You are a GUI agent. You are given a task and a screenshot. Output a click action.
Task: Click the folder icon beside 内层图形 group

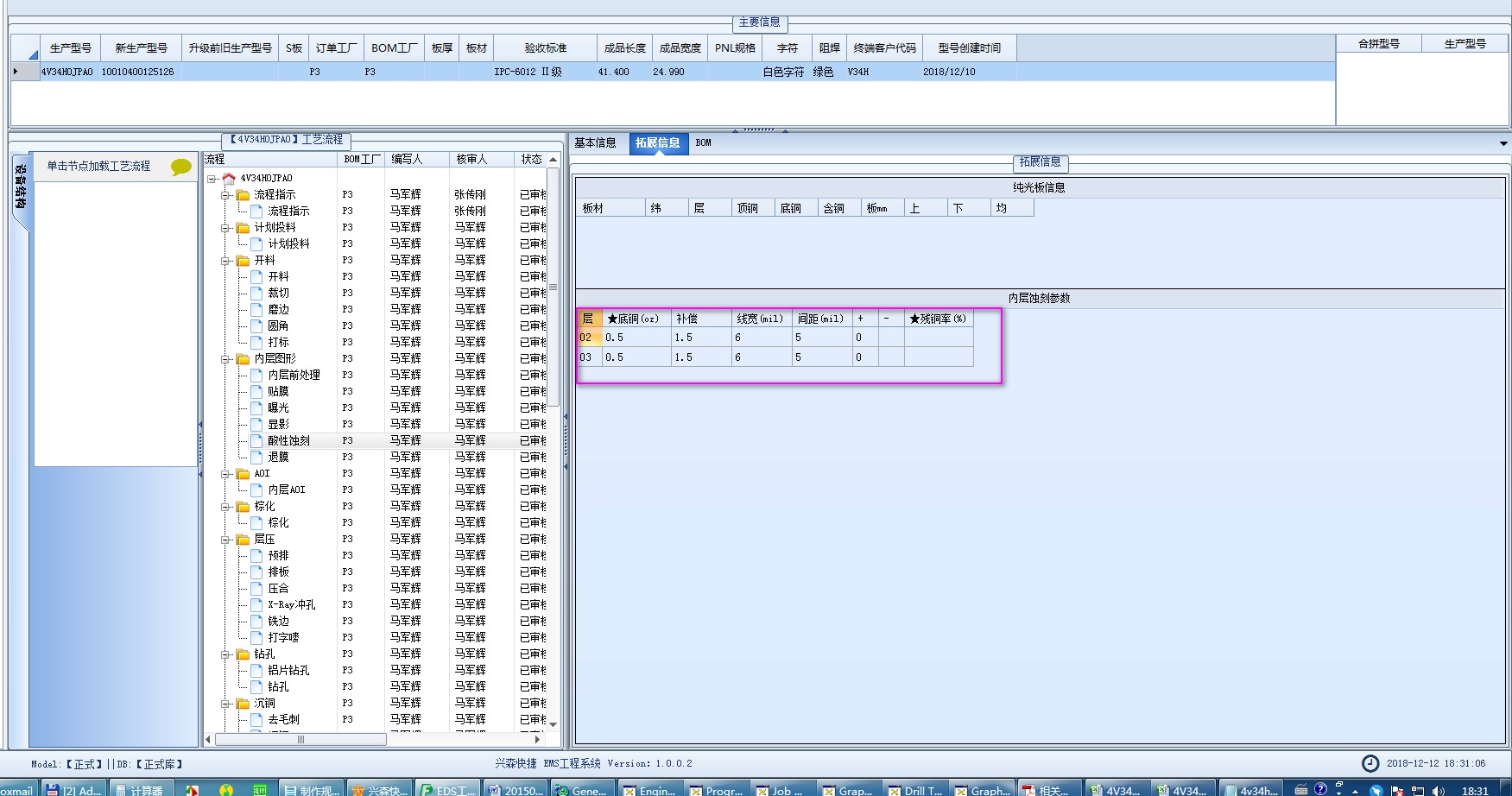pos(243,359)
